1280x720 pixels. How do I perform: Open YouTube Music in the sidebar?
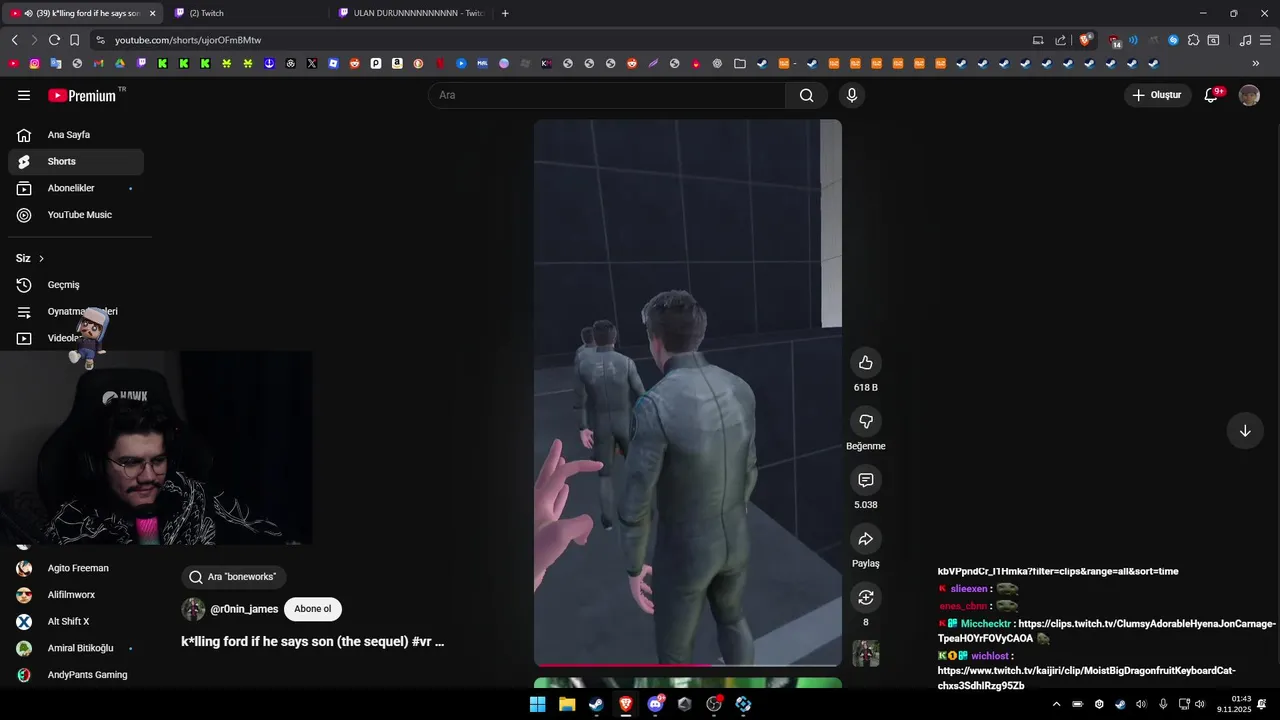tap(76, 215)
